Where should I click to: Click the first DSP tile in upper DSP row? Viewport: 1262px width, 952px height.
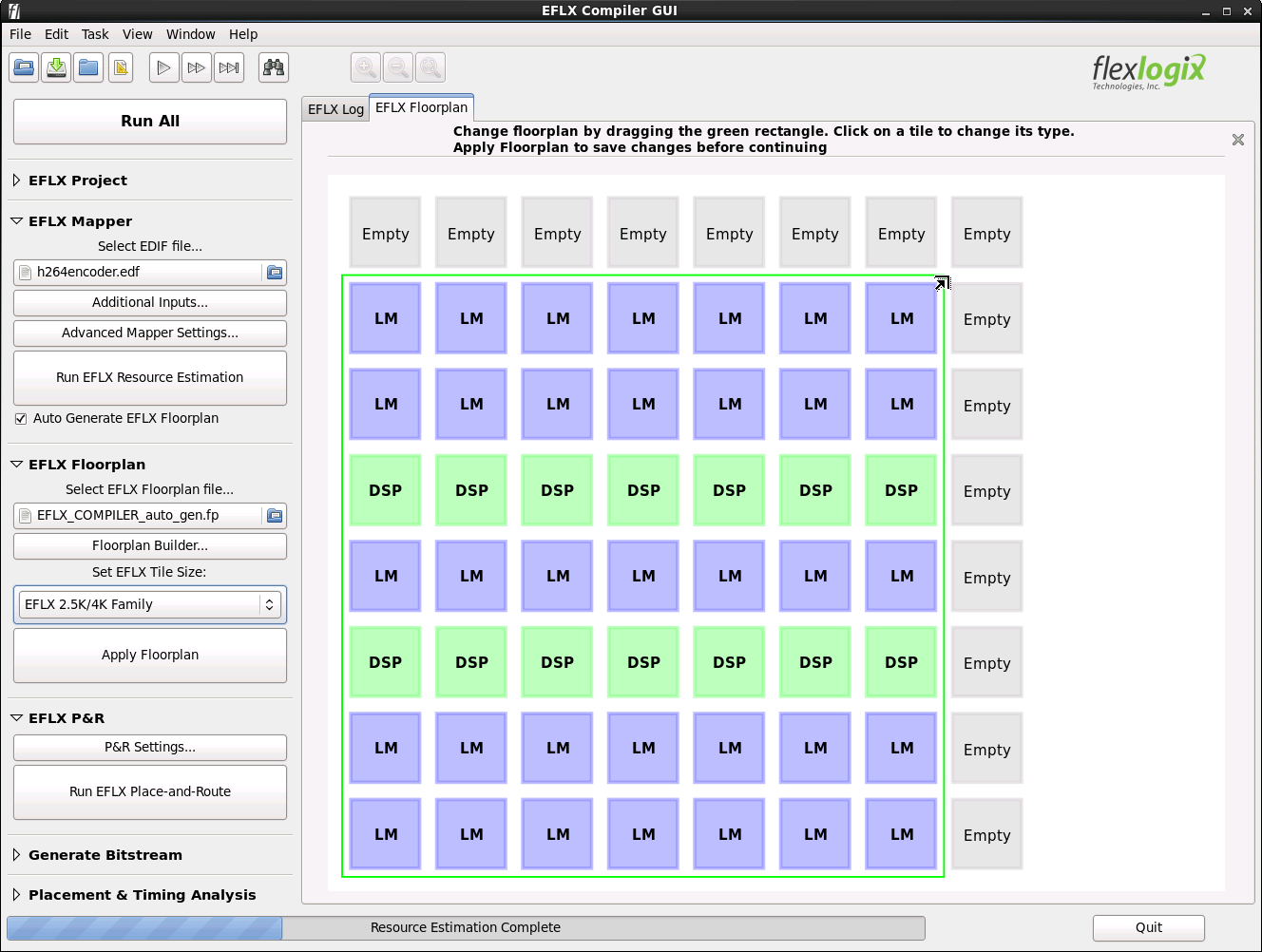(x=385, y=490)
